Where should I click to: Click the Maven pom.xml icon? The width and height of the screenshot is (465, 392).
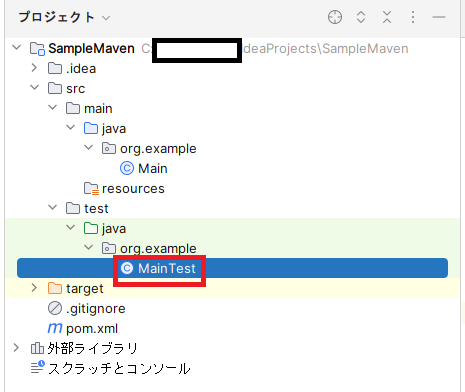tap(55, 328)
